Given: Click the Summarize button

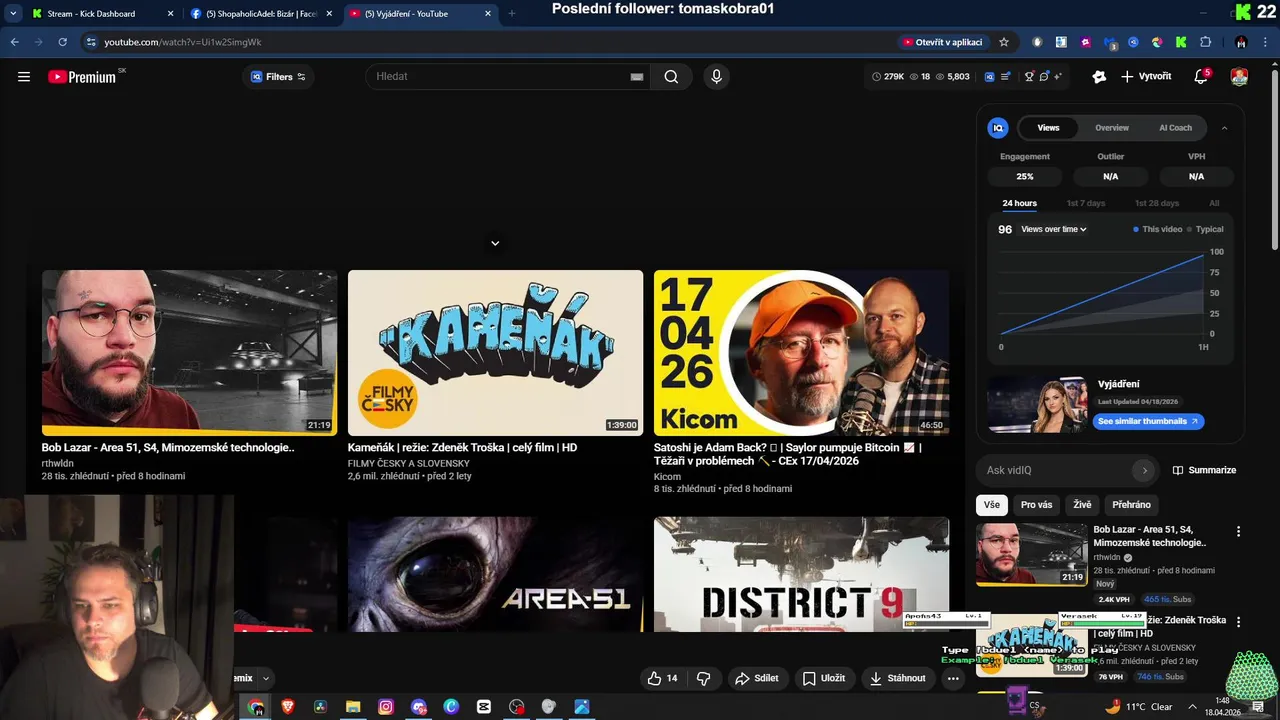Looking at the screenshot, I should [1205, 470].
